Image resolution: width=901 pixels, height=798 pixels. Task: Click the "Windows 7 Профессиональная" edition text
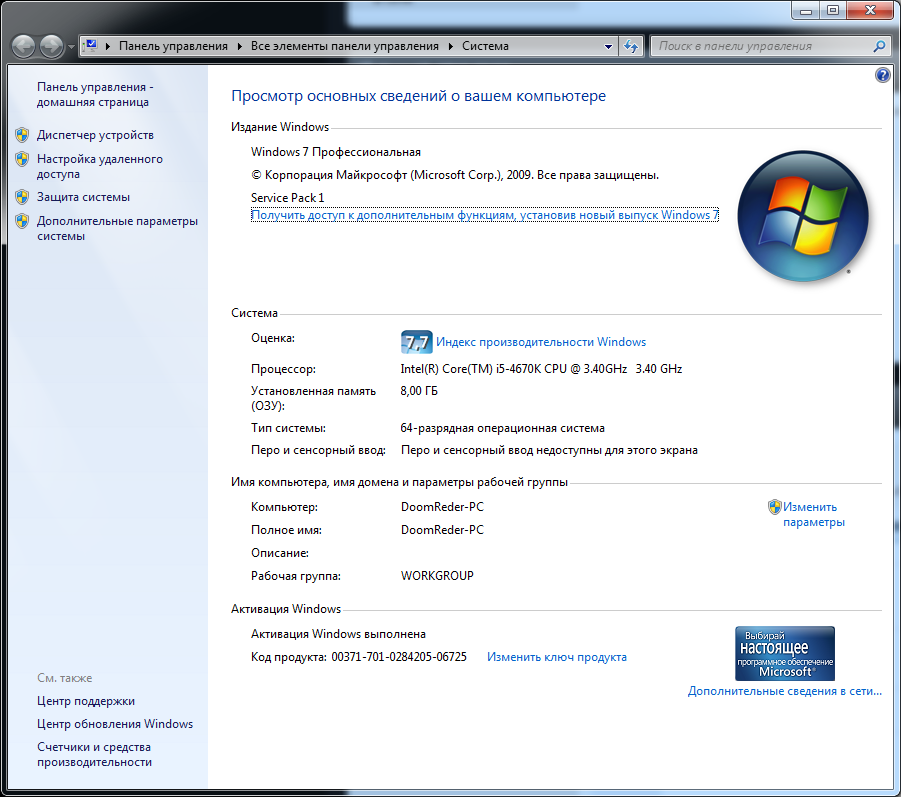336,152
